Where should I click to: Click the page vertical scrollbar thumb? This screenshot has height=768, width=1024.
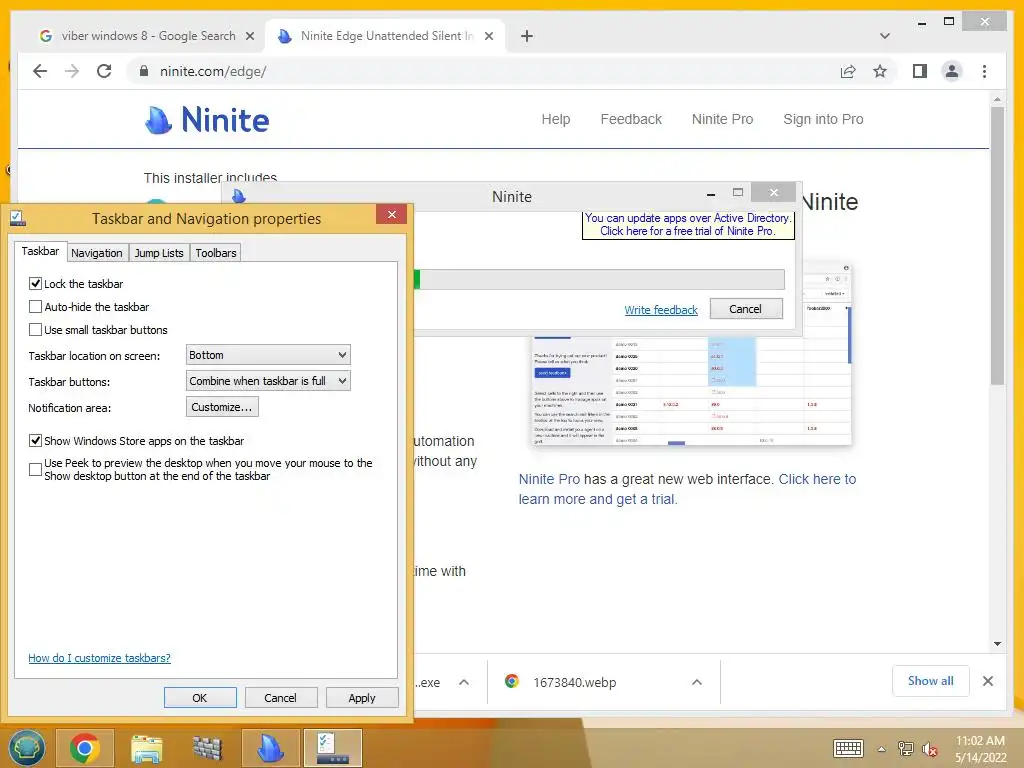click(x=997, y=245)
